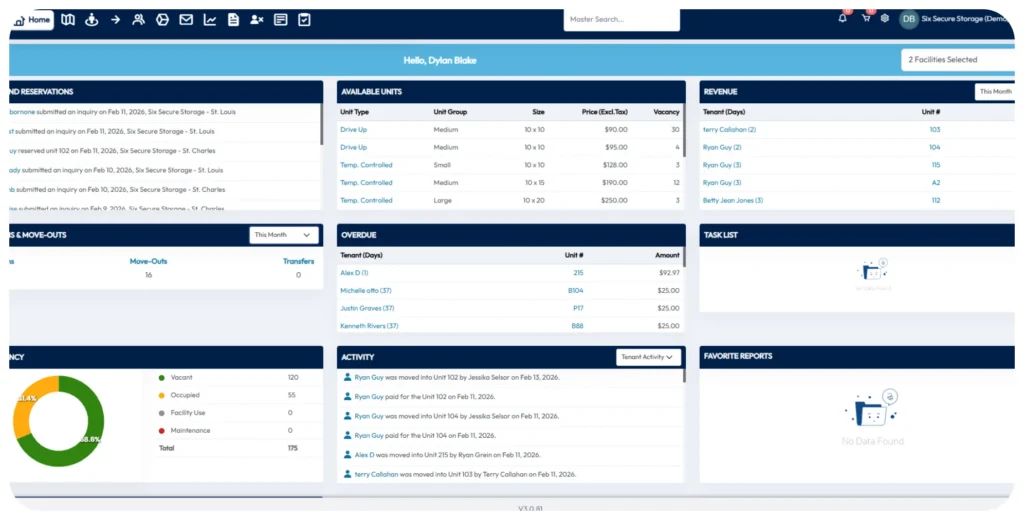Open the shopping cart icon
1024x520 pixels.
[866, 18]
